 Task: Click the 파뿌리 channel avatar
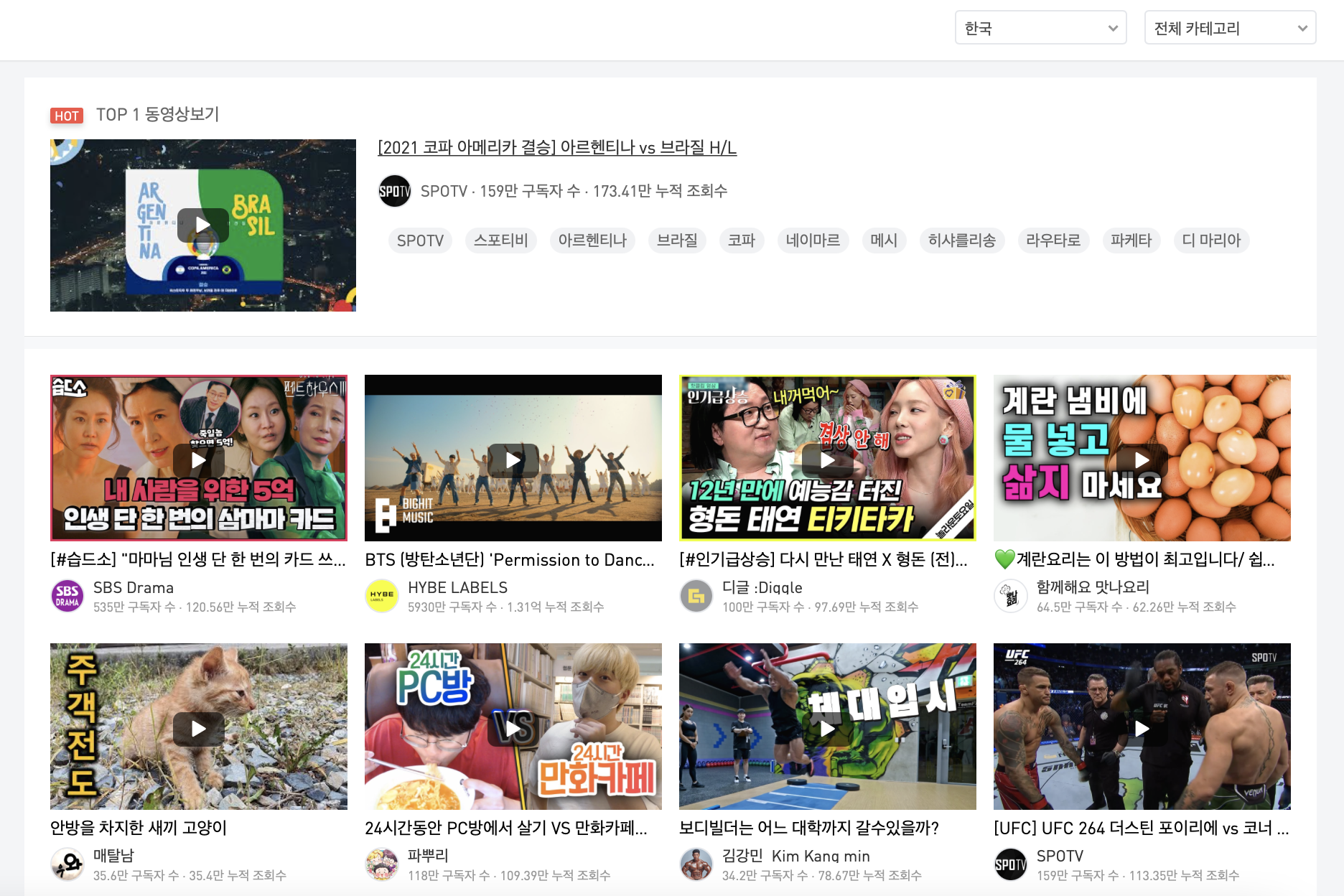tap(382, 864)
